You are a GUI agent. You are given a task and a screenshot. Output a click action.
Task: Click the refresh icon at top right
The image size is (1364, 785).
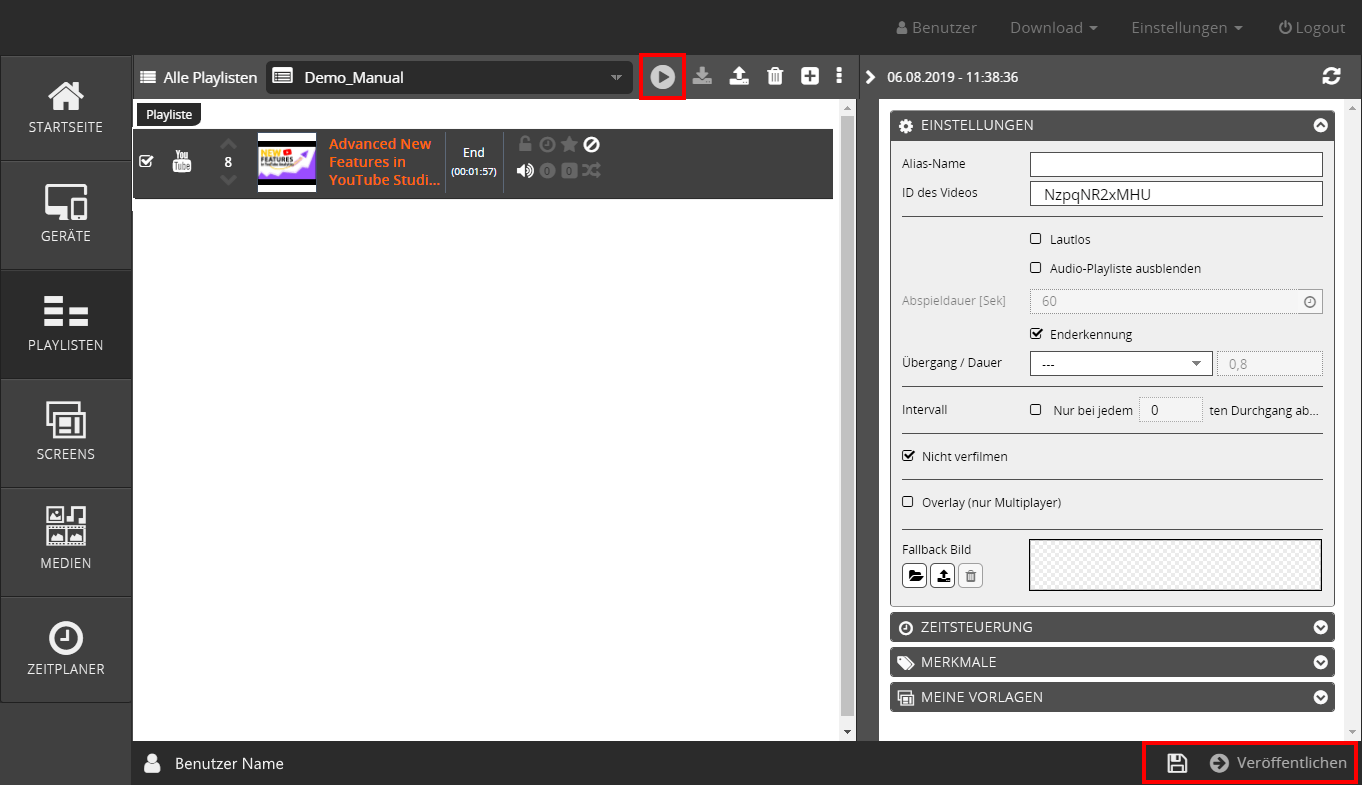[x=1331, y=77]
